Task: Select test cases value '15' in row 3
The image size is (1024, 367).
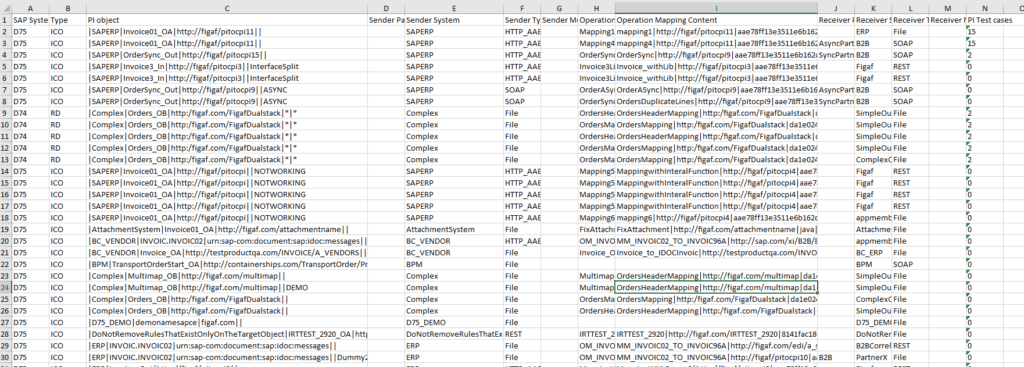Action: coord(984,43)
